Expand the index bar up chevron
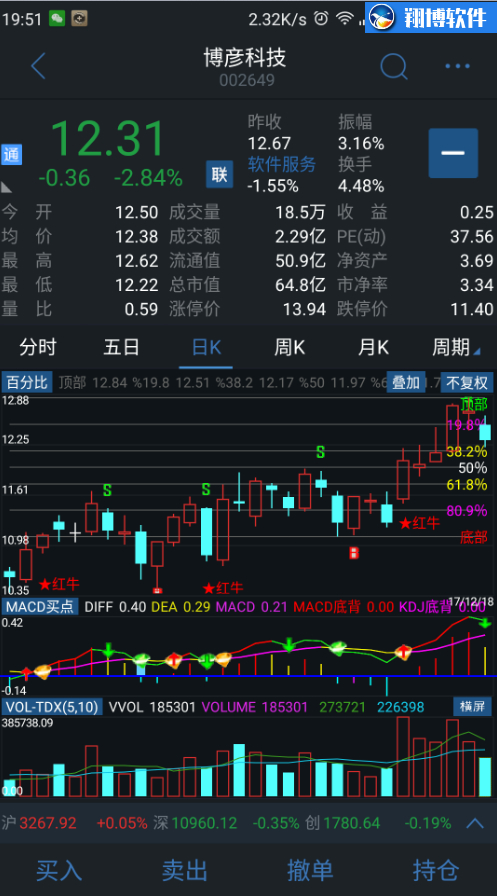The width and height of the screenshot is (497, 896). tap(475, 823)
